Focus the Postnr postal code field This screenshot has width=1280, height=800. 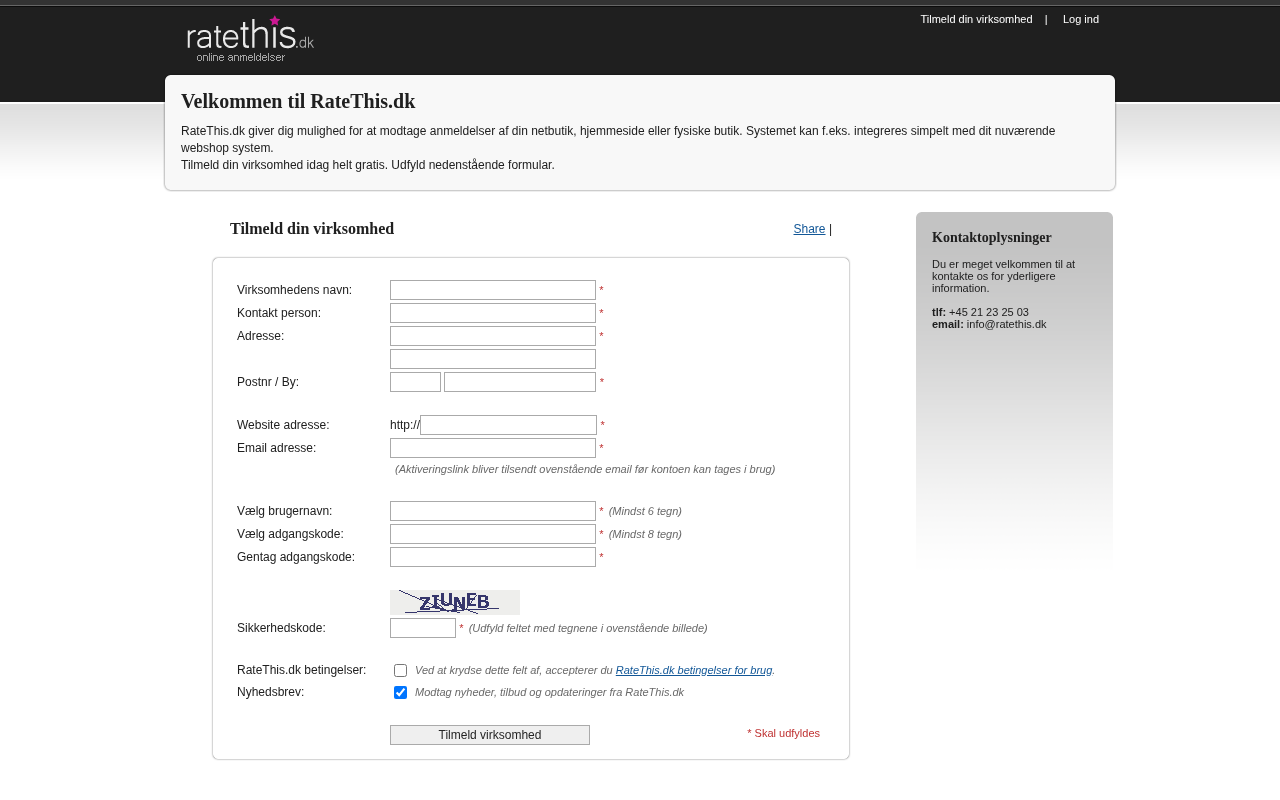(415, 382)
